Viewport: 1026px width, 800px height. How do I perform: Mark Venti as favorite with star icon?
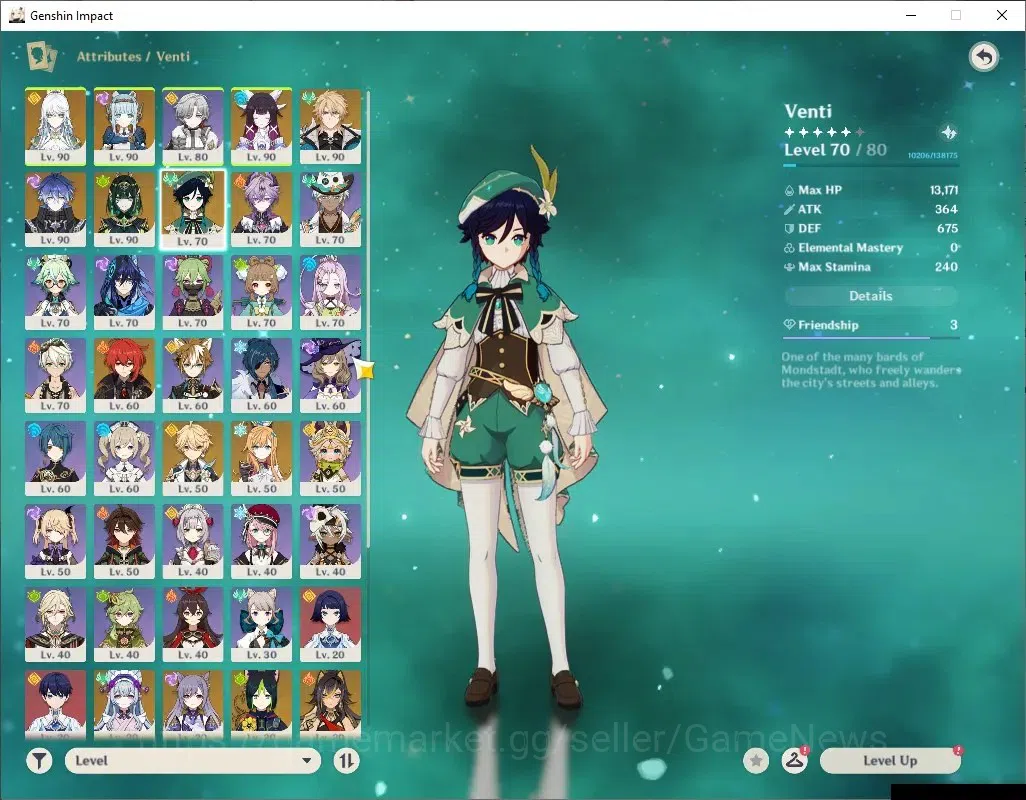pyautogui.click(x=756, y=761)
